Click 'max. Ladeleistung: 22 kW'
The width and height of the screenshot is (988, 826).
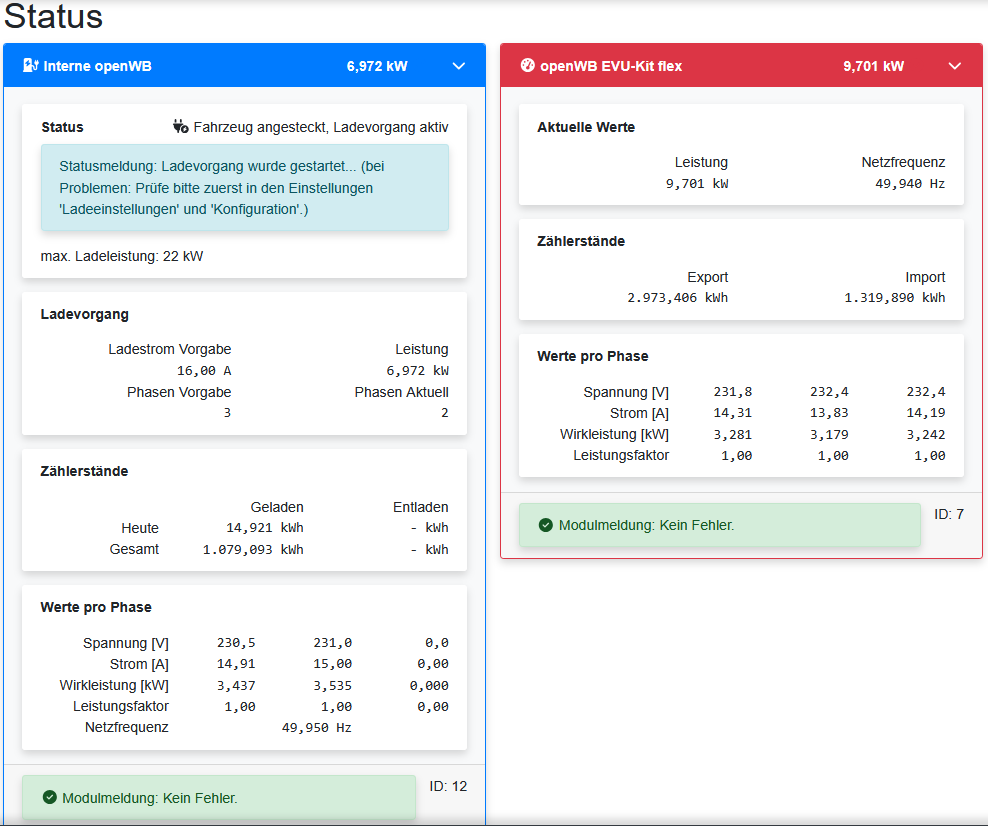pos(122,256)
